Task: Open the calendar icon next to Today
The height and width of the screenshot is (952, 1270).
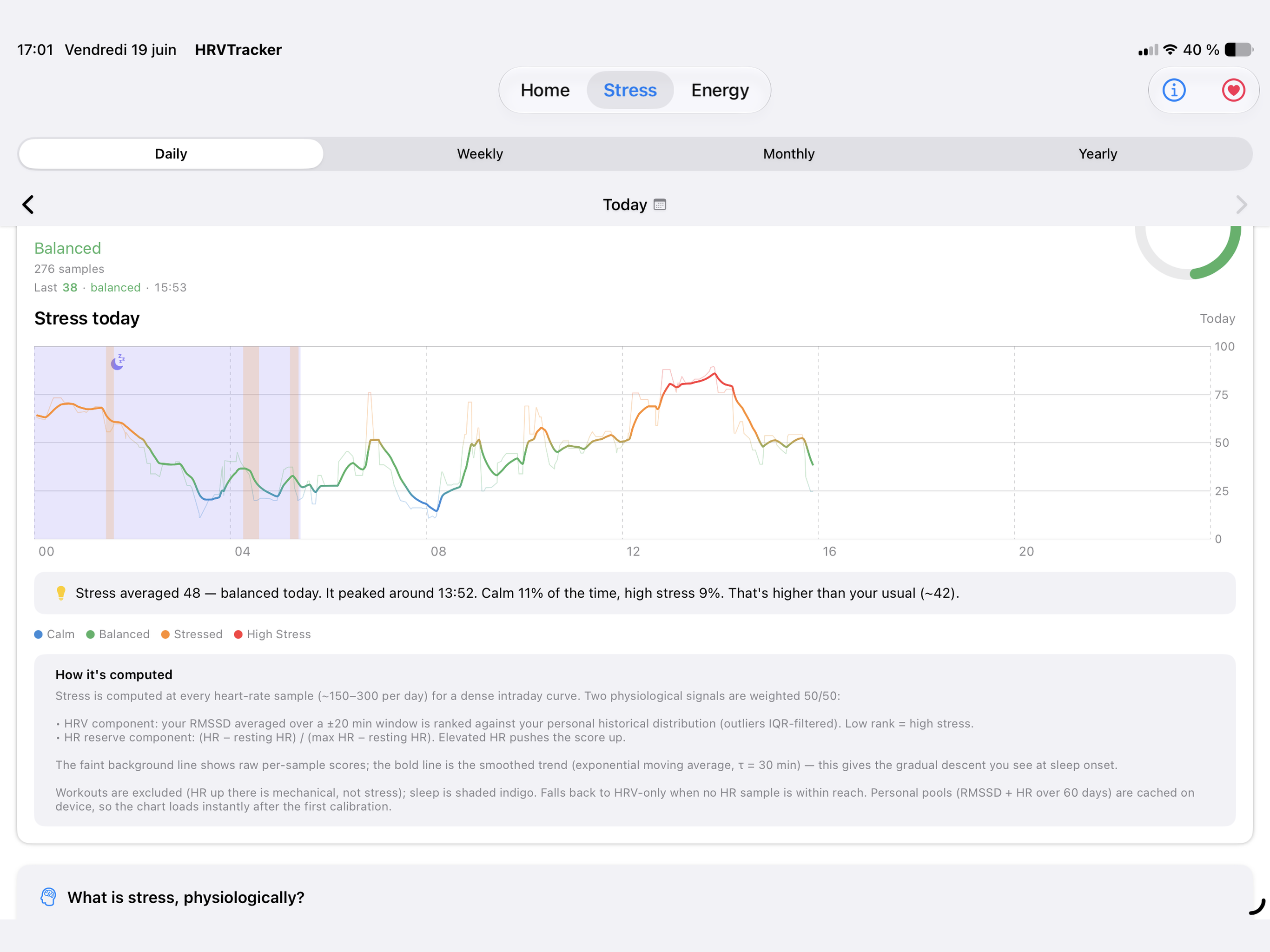Action: [x=660, y=205]
